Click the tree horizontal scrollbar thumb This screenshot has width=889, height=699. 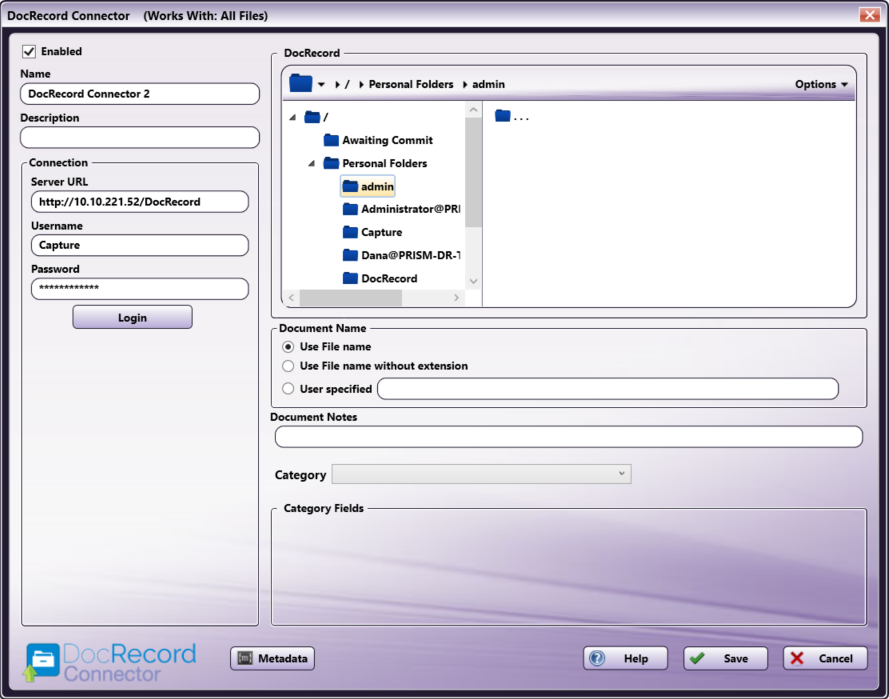click(350, 298)
